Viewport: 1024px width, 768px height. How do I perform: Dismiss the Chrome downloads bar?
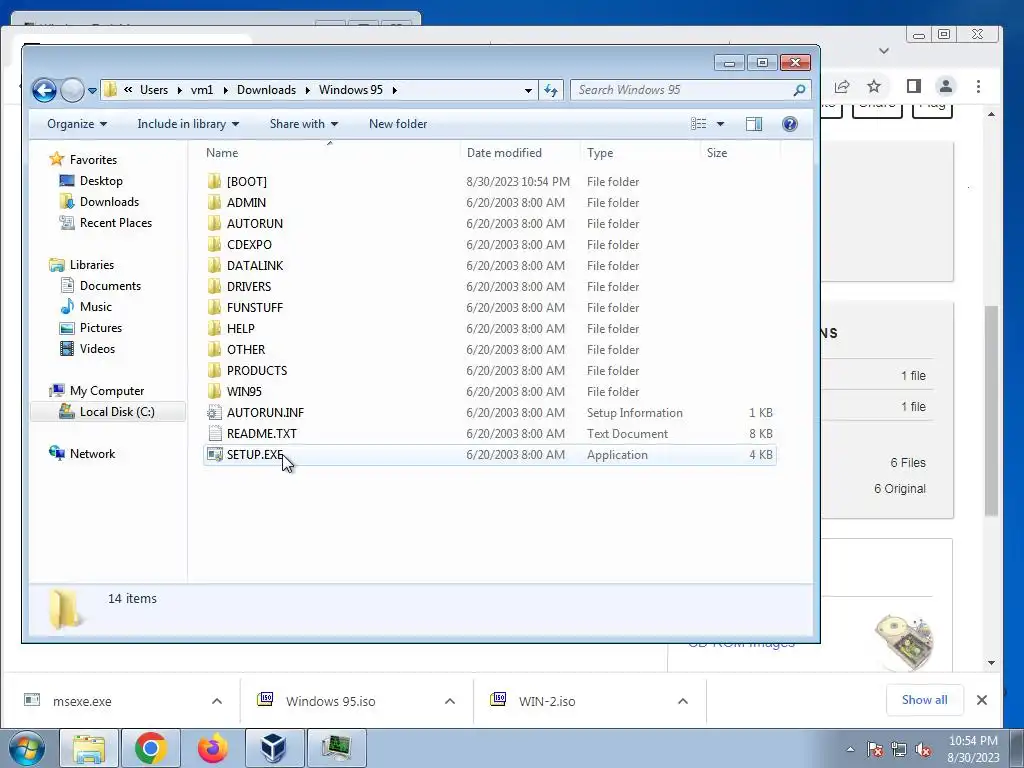982,700
